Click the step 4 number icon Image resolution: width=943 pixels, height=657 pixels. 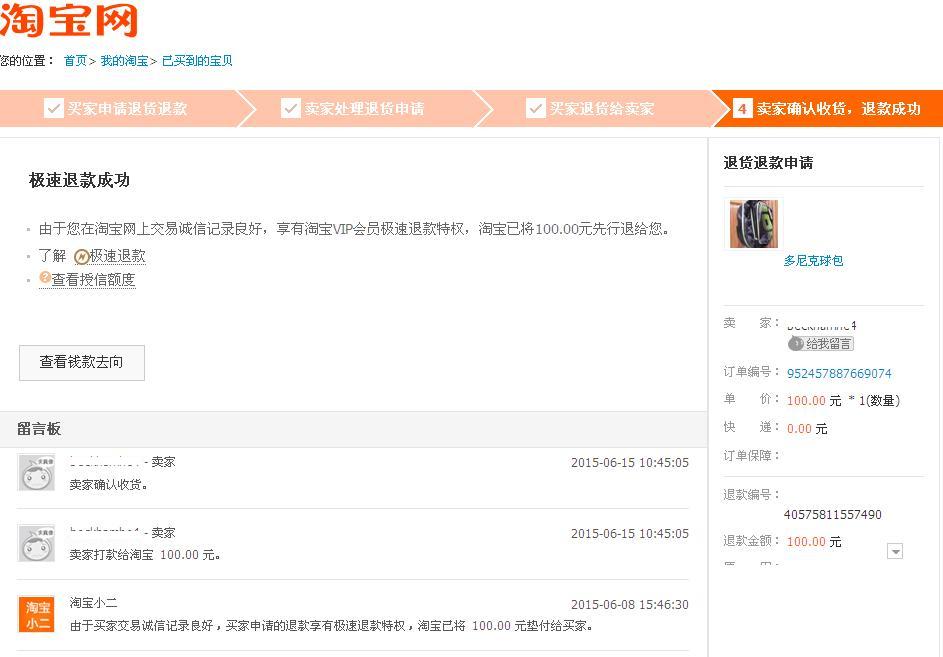pos(742,108)
